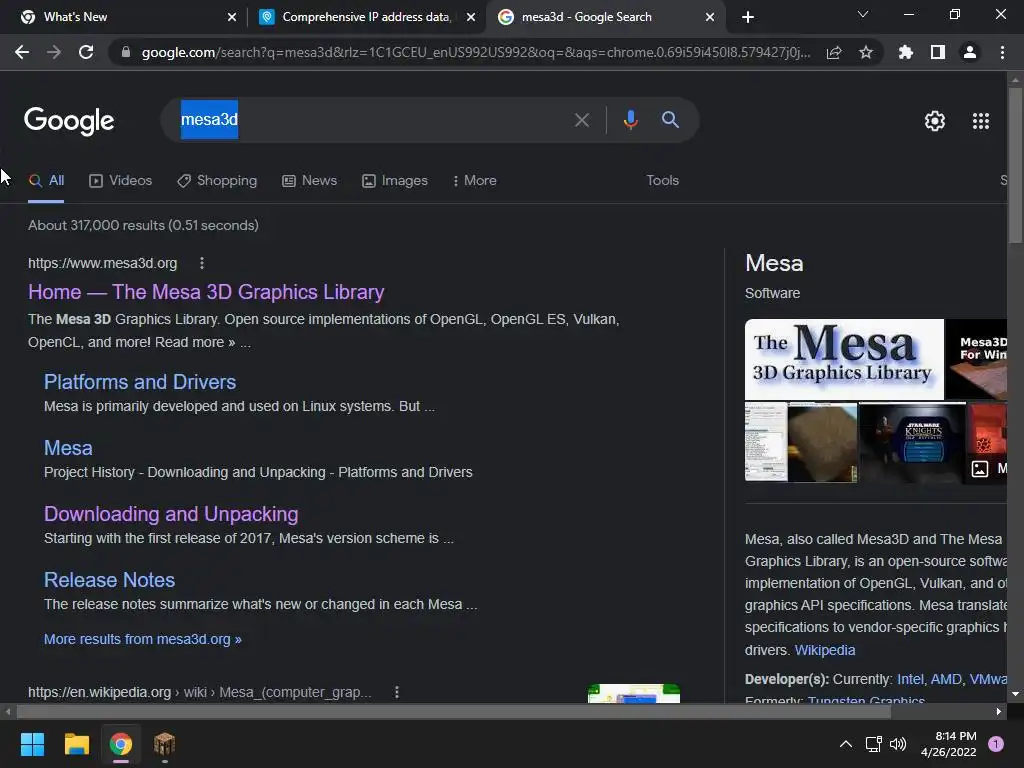Click the Google logo

pos(69,121)
